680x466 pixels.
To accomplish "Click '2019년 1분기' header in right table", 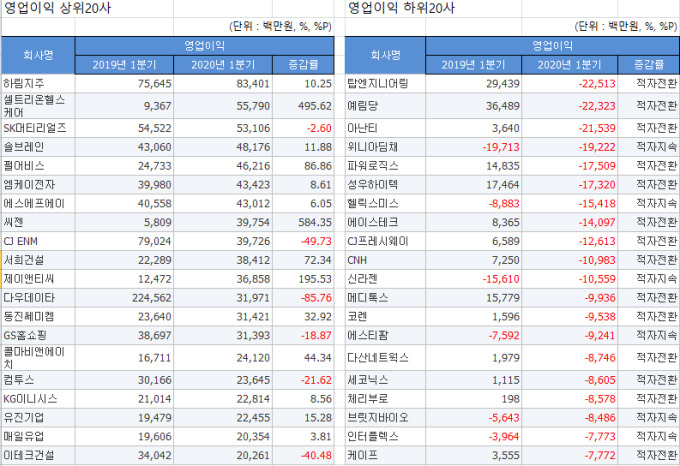I will tap(473, 65).
